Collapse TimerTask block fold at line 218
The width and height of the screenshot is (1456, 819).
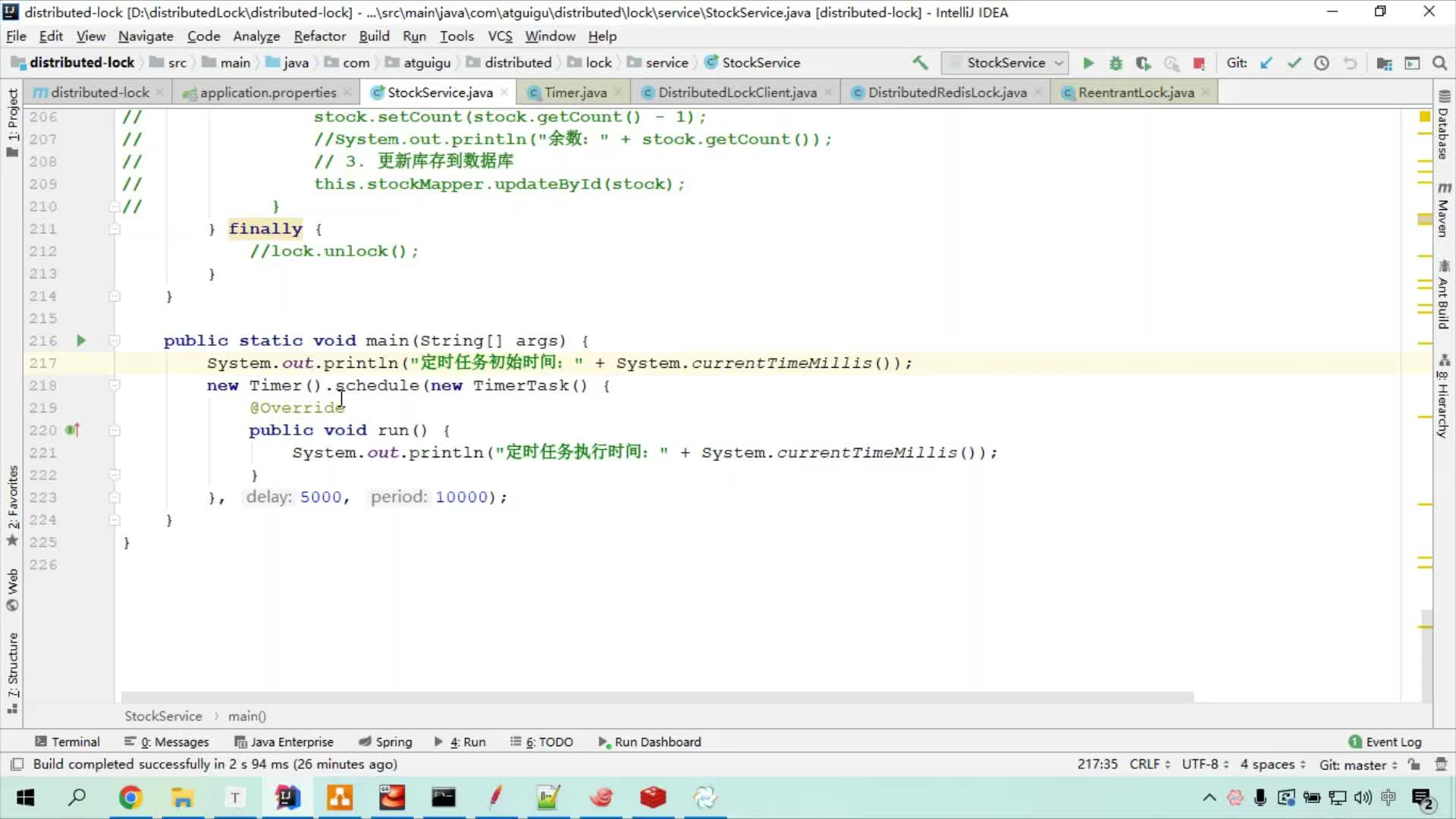coord(115,385)
